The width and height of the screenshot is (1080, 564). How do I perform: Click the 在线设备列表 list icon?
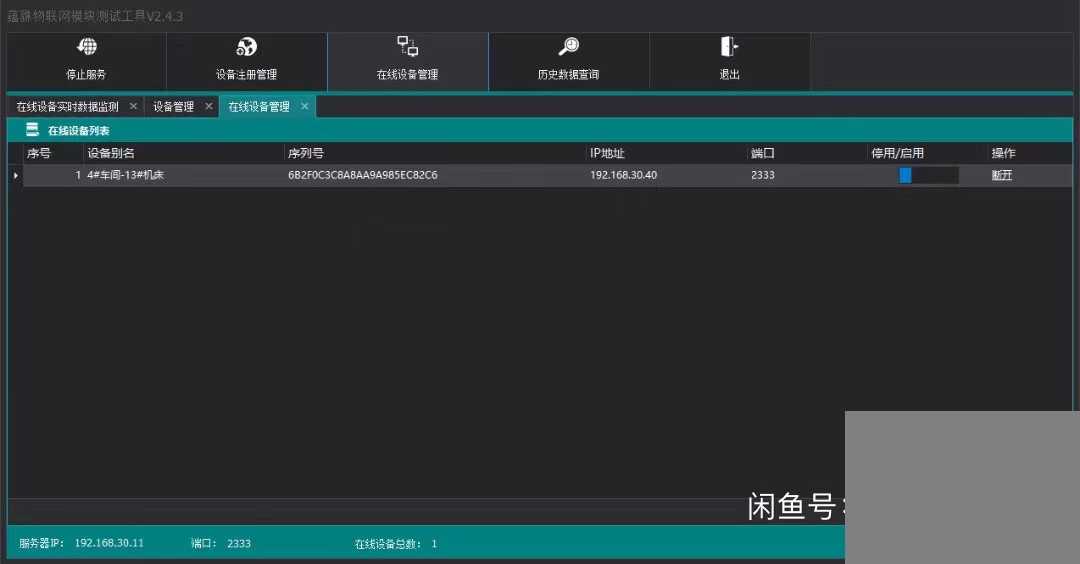coord(32,129)
